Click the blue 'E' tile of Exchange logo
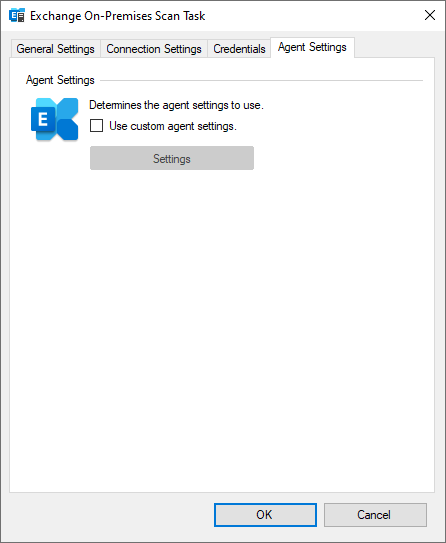Viewport: 446px width, 543px height. click(43, 119)
